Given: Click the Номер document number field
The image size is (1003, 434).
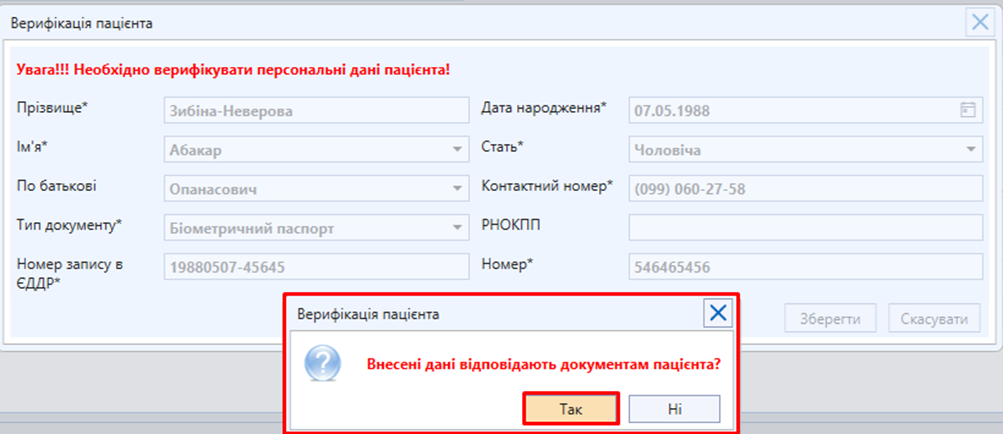Looking at the screenshot, I should [x=805, y=267].
